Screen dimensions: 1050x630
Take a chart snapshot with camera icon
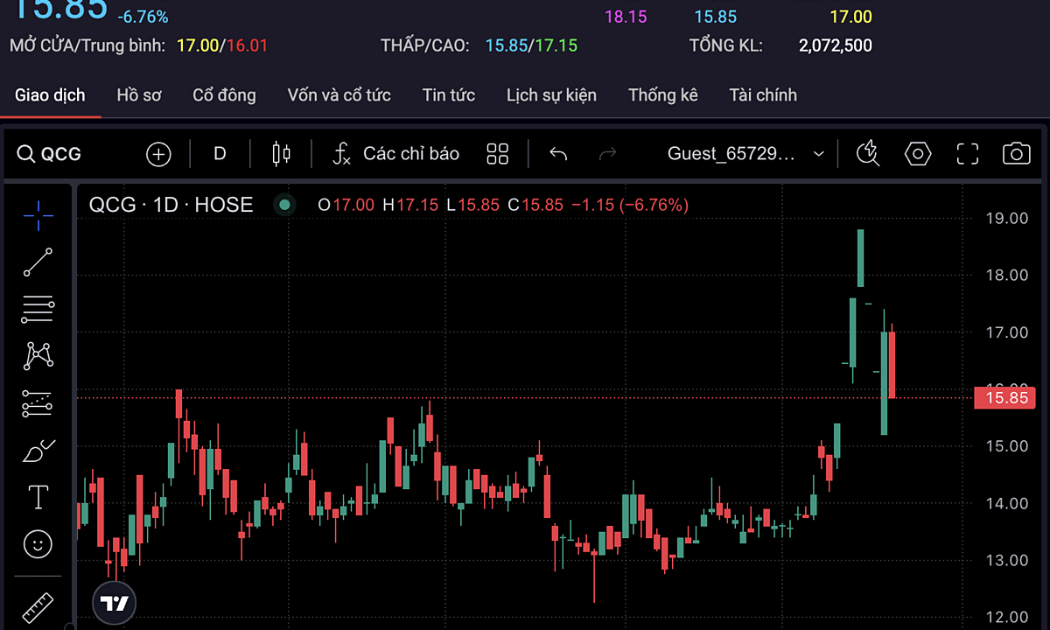[x=1016, y=154]
